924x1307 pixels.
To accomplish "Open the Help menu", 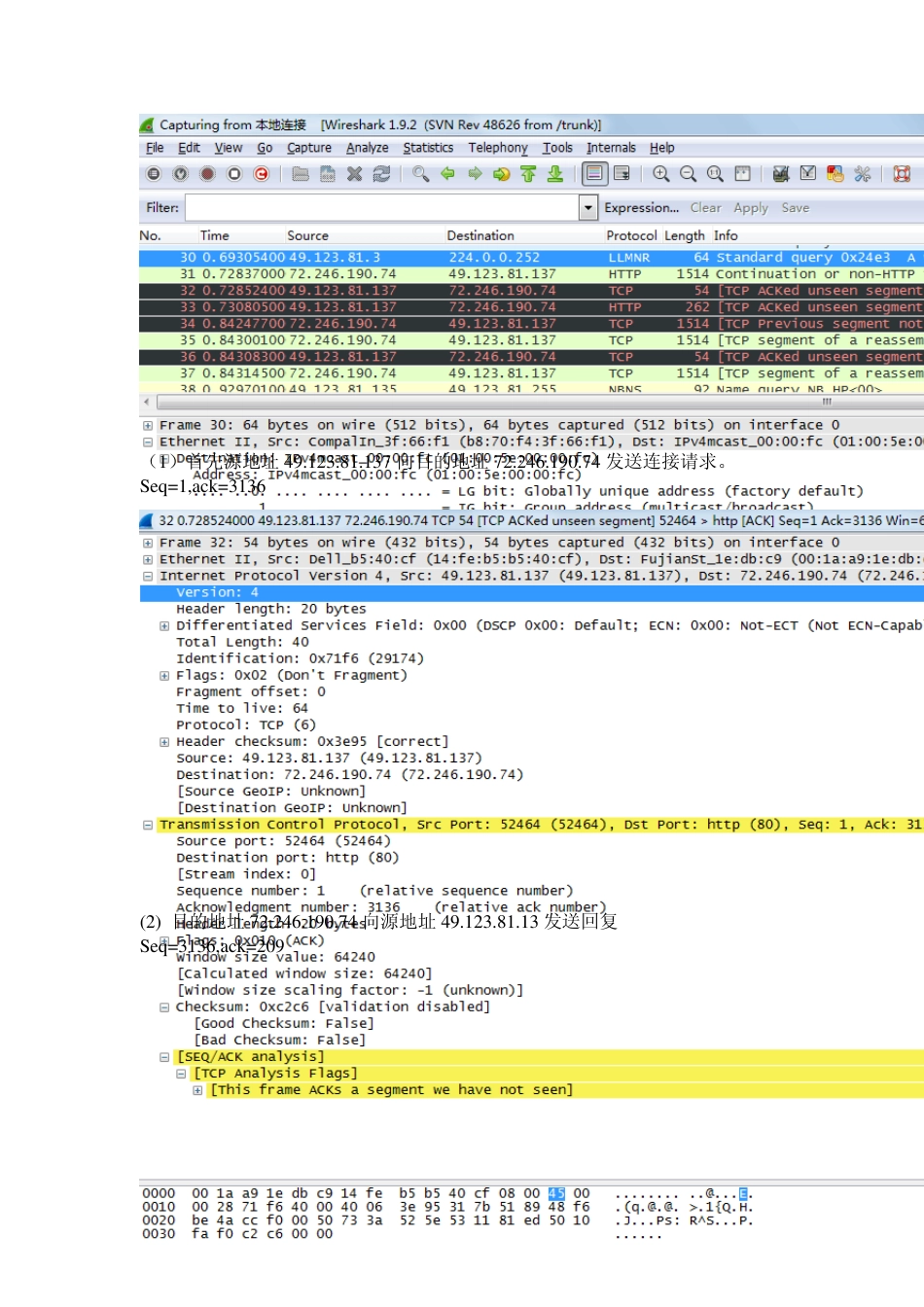I will [662, 148].
